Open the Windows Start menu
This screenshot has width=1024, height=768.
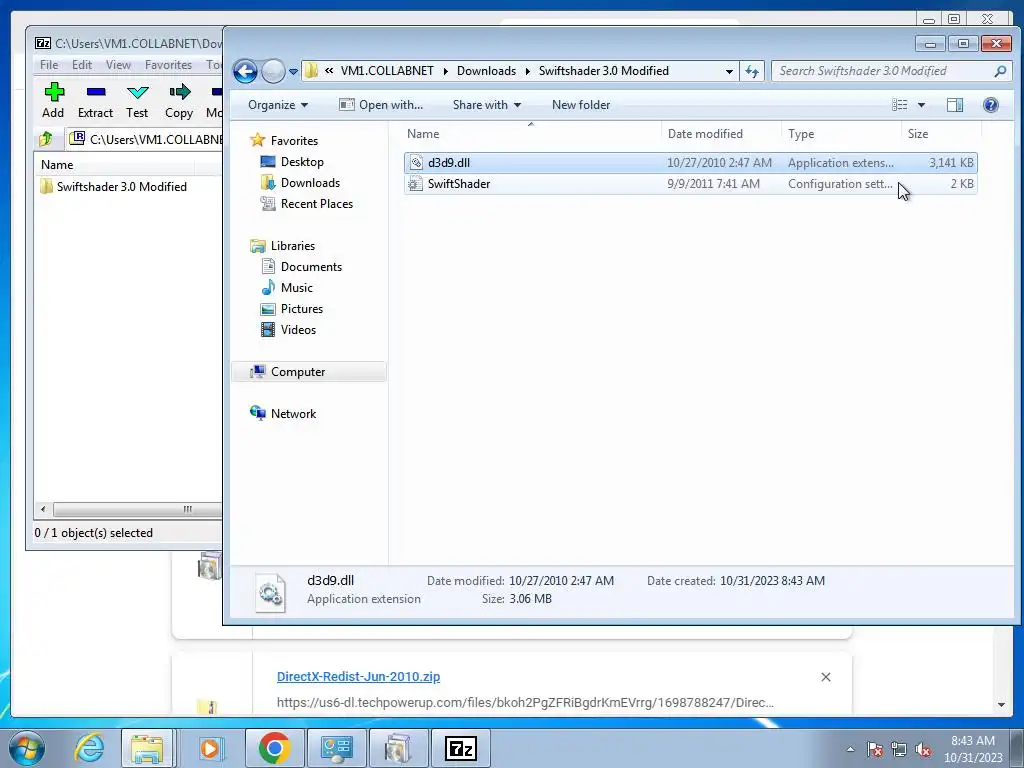click(26, 748)
